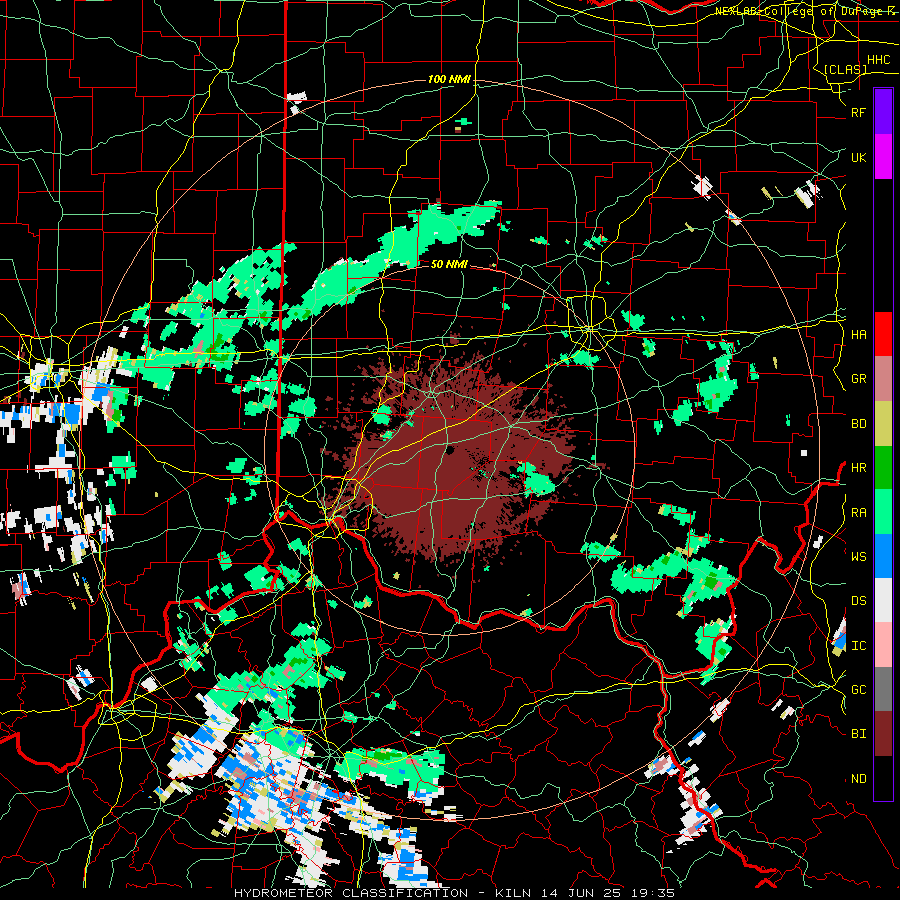This screenshot has height=900, width=900.
Task: Click the BI legend label
Action: click(859, 734)
